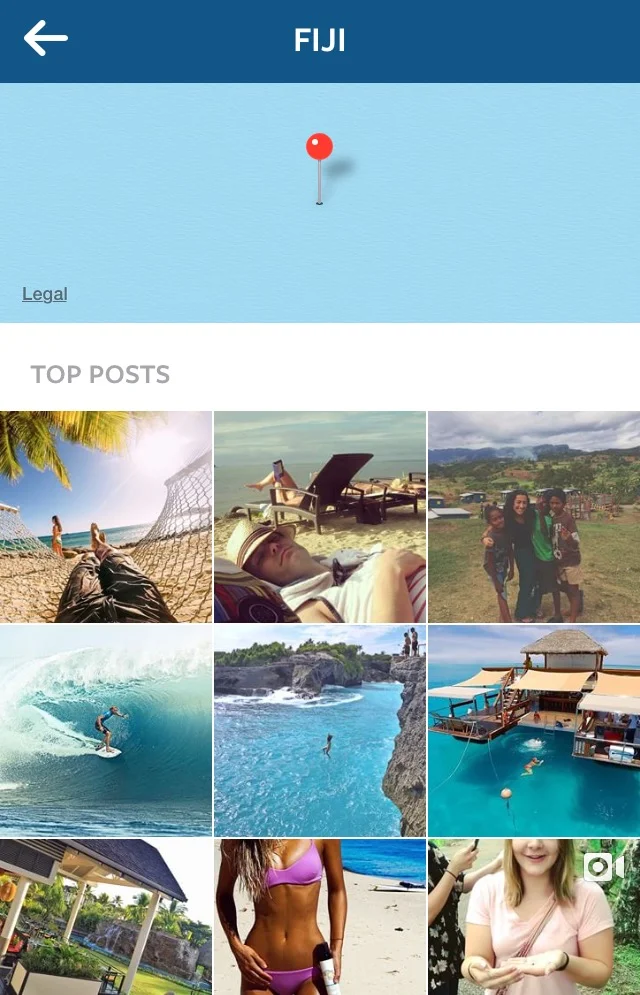Screen dimensions: 640x995
Task: Open the blonde woman video post
Action: pyautogui.click(x=534, y=917)
